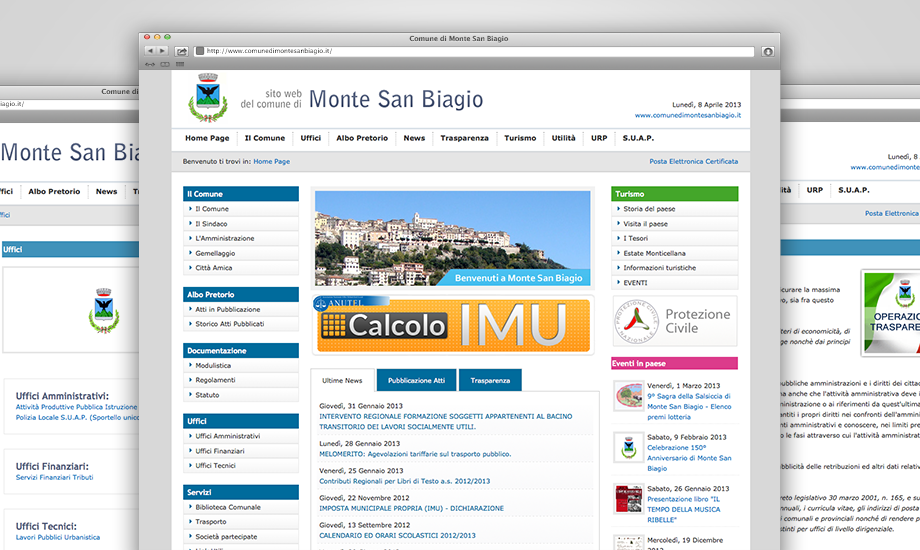Open Contributi Regionali per Libri di Testo link
Image resolution: width=920 pixels, height=550 pixels.
click(x=404, y=481)
